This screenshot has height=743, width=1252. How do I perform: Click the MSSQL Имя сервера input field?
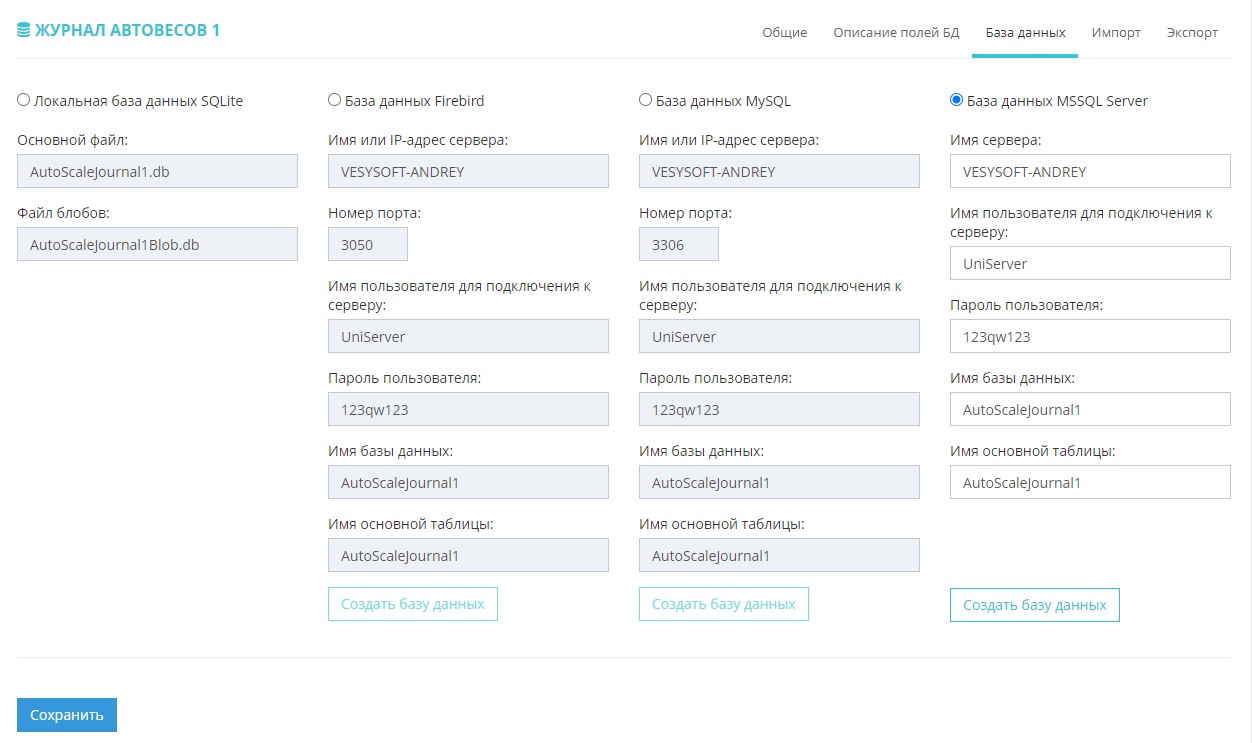coord(1090,171)
